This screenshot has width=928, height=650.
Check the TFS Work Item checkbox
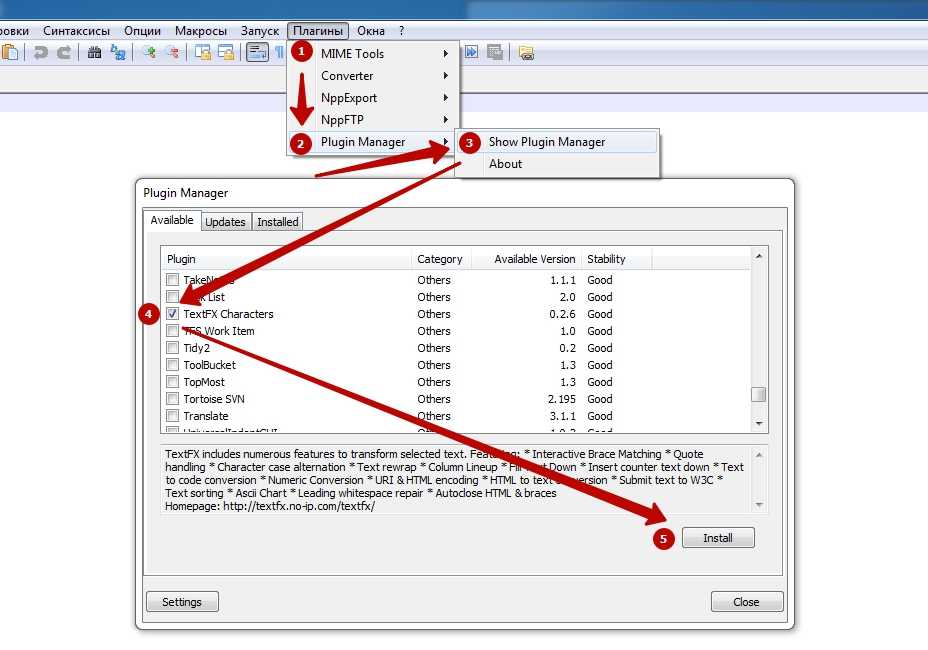pyautogui.click(x=172, y=330)
